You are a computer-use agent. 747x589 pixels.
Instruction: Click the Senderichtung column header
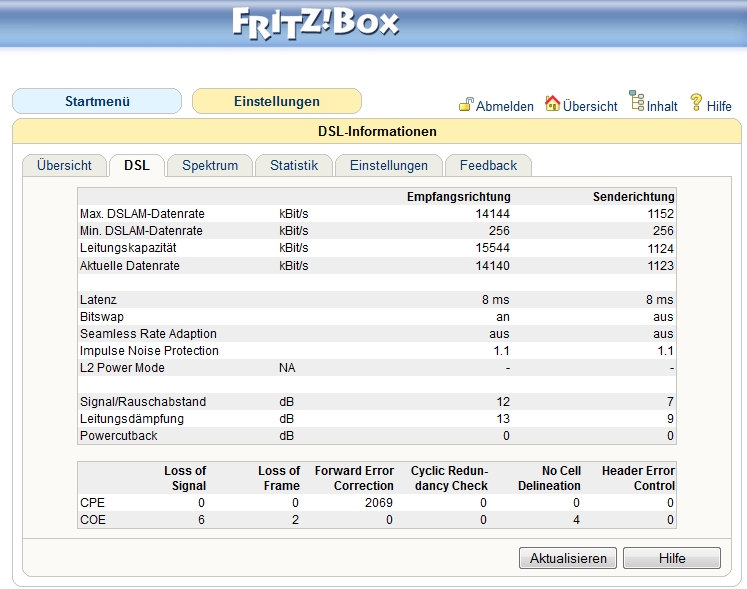pos(634,197)
